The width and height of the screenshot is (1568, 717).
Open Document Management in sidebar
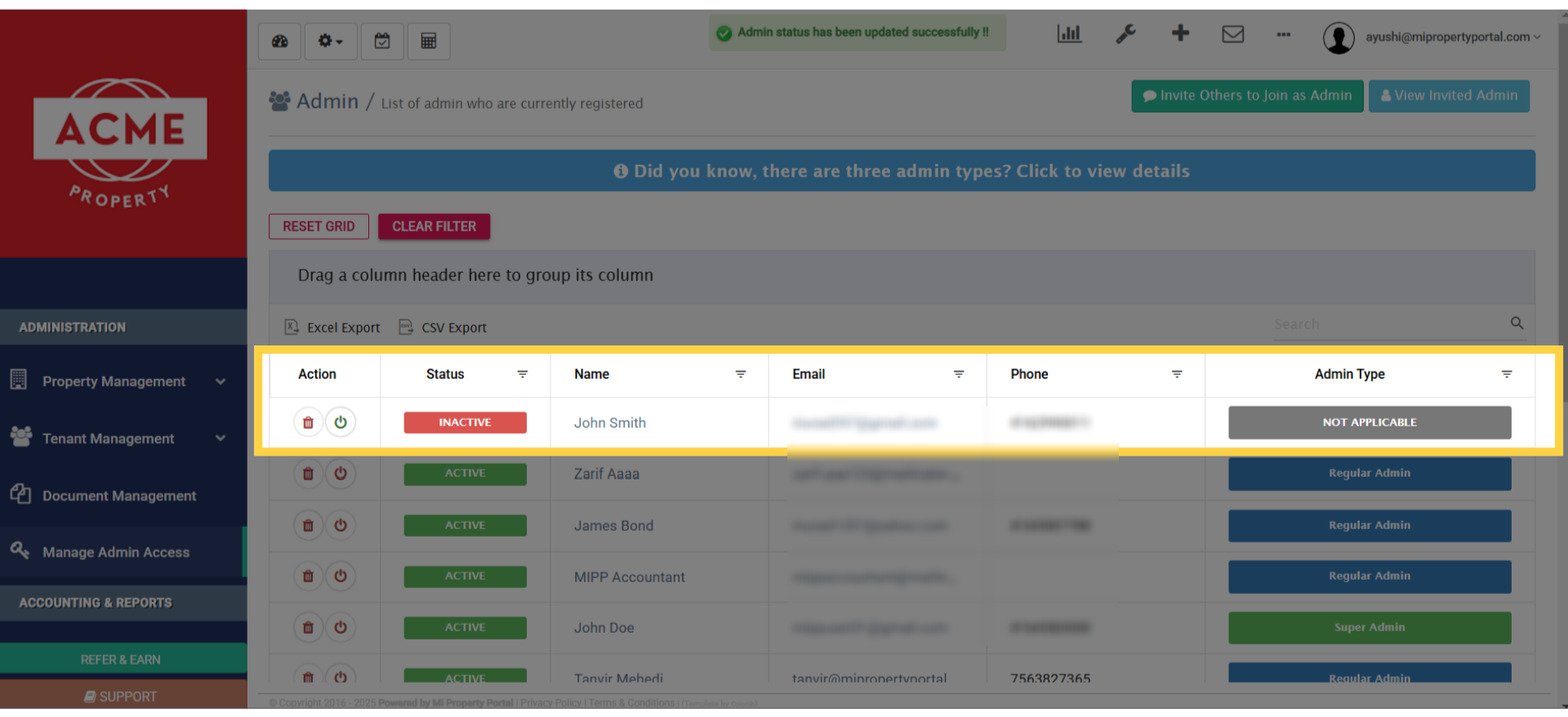(122, 496)
